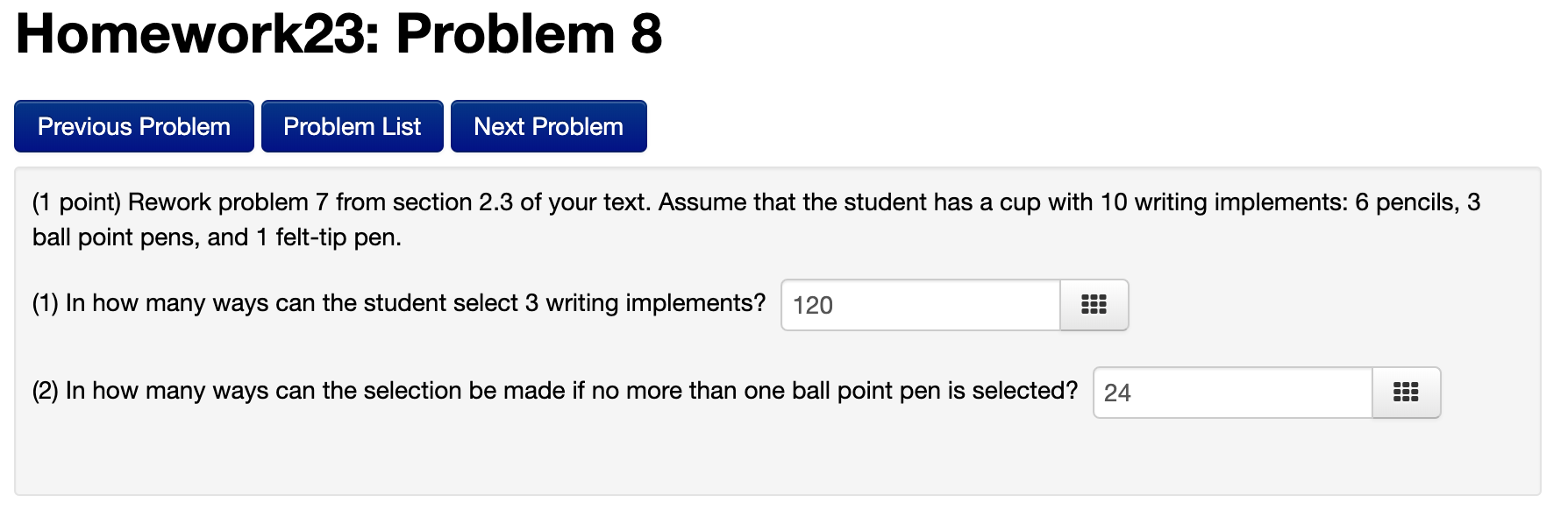
Task: Click the Previous Problem button
Action: tap(133, 126)
